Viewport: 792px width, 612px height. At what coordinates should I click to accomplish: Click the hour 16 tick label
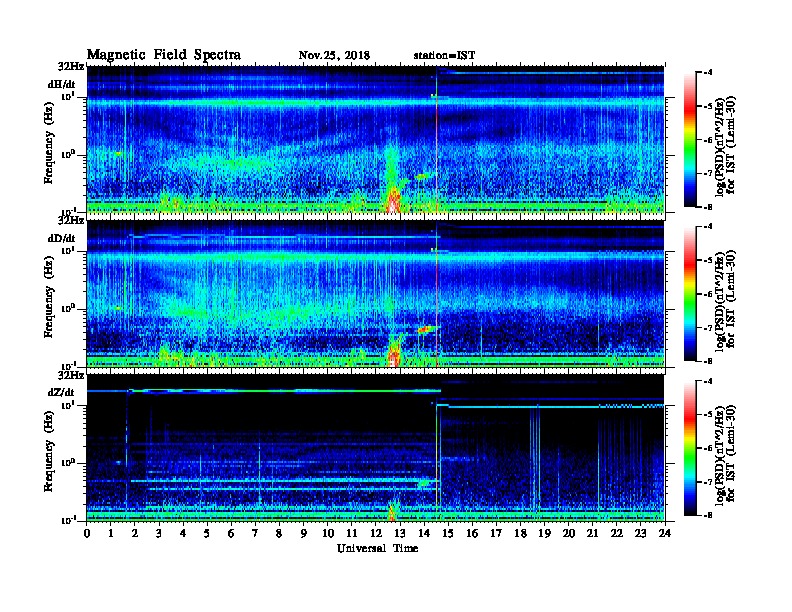click(x=472, y=534)
